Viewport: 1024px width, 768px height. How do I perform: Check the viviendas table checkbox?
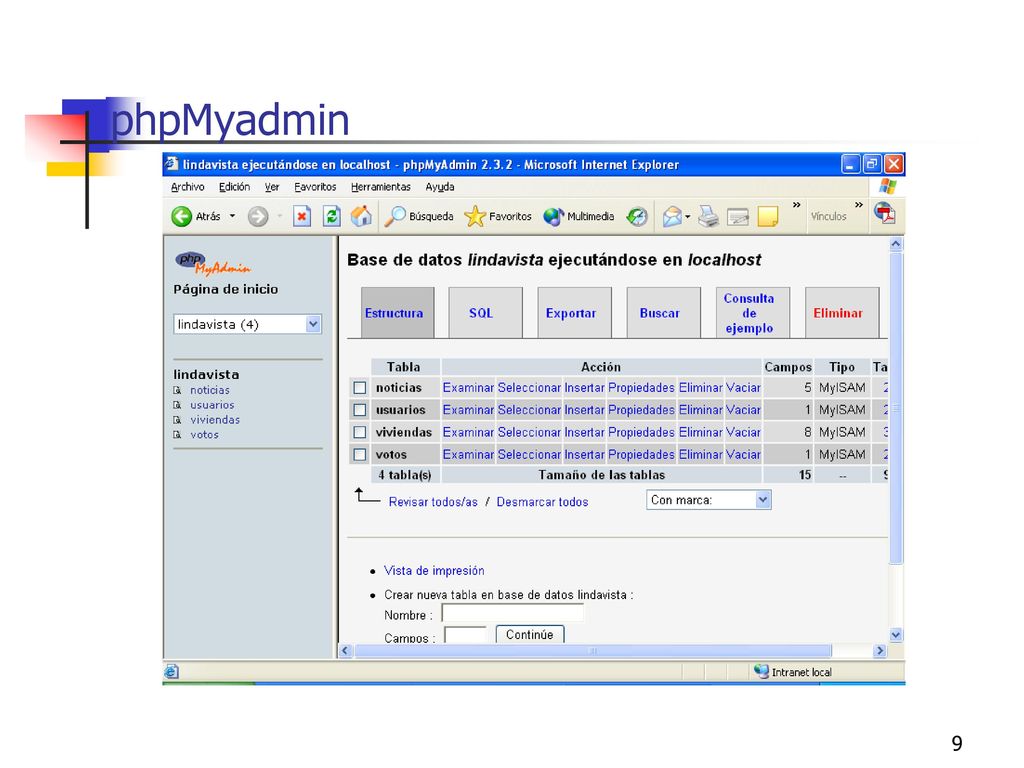tap(360, 432)
